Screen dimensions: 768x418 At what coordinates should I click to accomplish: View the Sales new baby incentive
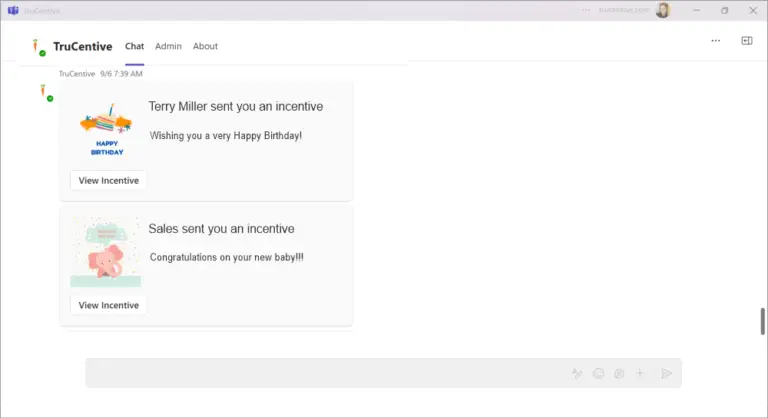pos(108,305)
